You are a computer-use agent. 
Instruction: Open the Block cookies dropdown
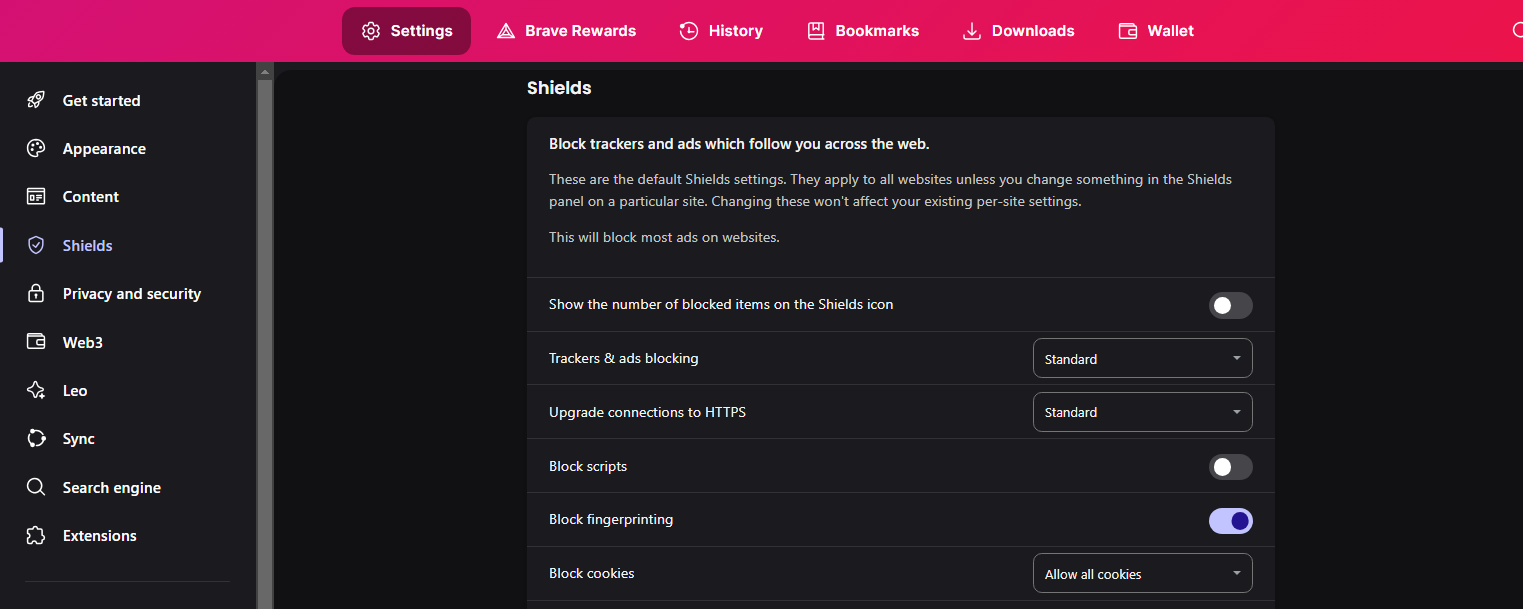[x=1142, y=574]
